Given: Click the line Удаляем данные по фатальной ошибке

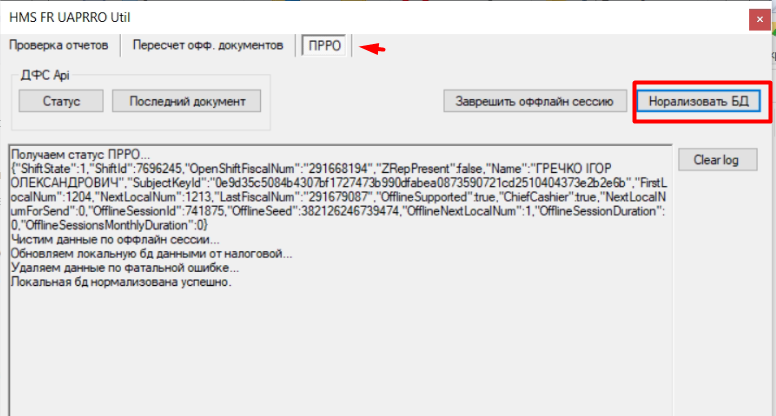Looking at the screenshot, I should pos(124,268).
